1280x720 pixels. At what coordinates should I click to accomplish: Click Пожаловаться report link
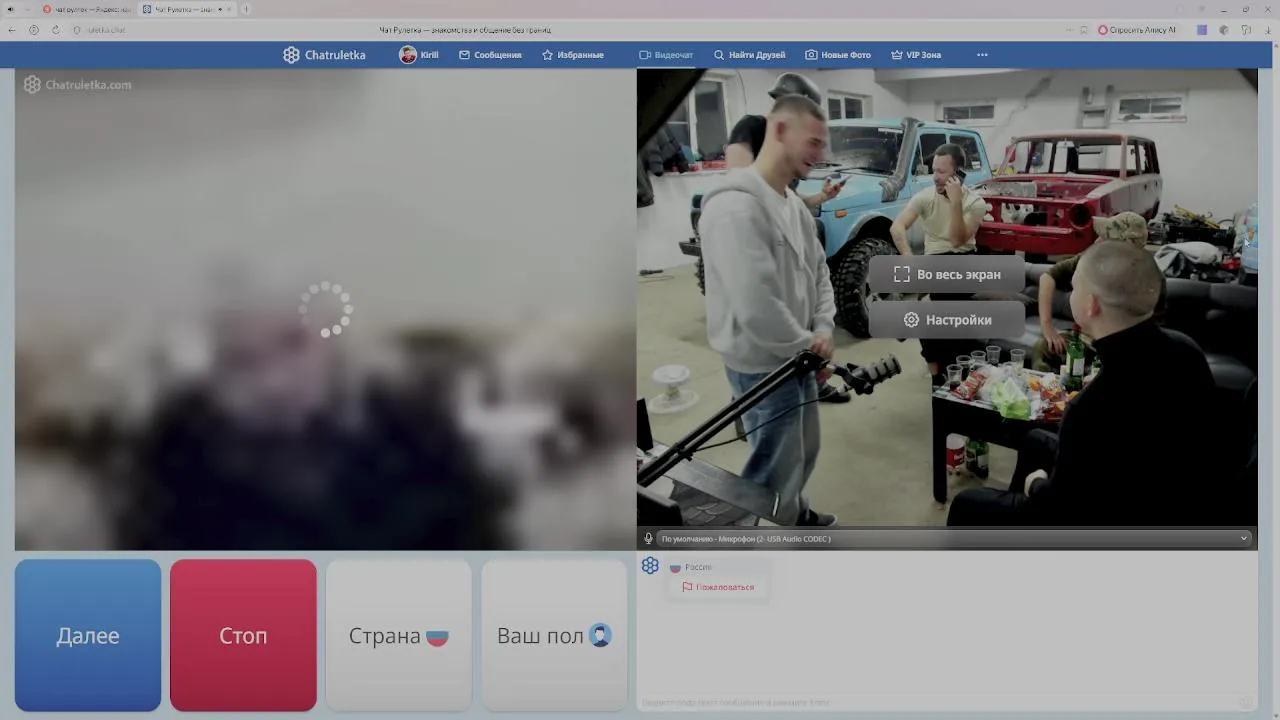pos(718,587)
